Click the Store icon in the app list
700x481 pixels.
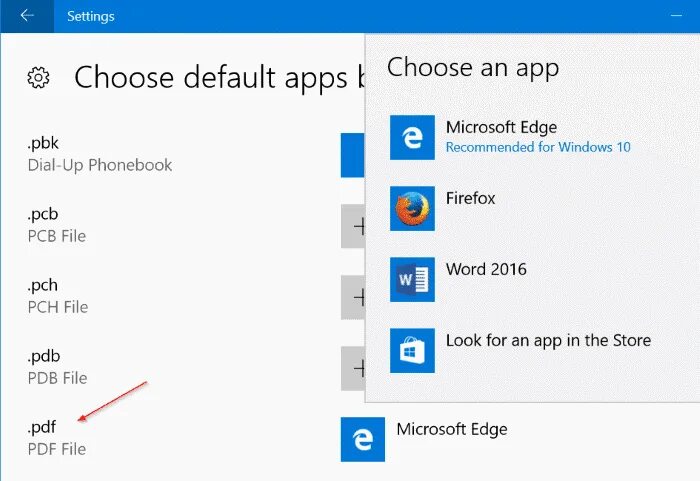click(412, 351)
